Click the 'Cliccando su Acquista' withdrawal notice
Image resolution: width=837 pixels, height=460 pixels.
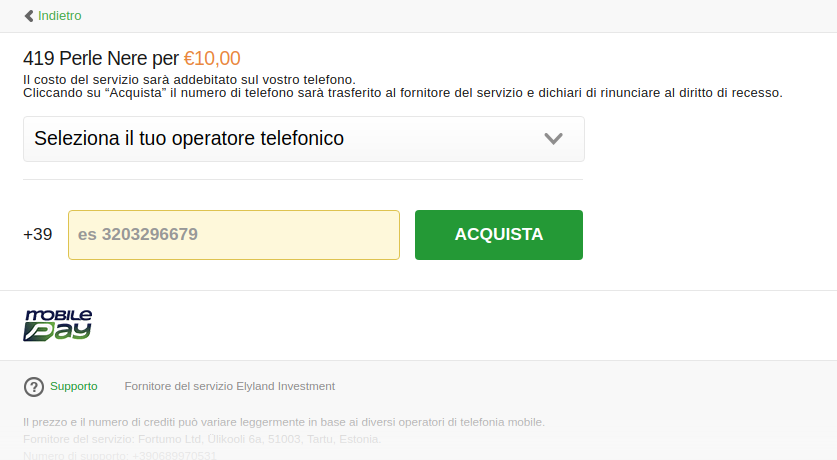point(402,93)
